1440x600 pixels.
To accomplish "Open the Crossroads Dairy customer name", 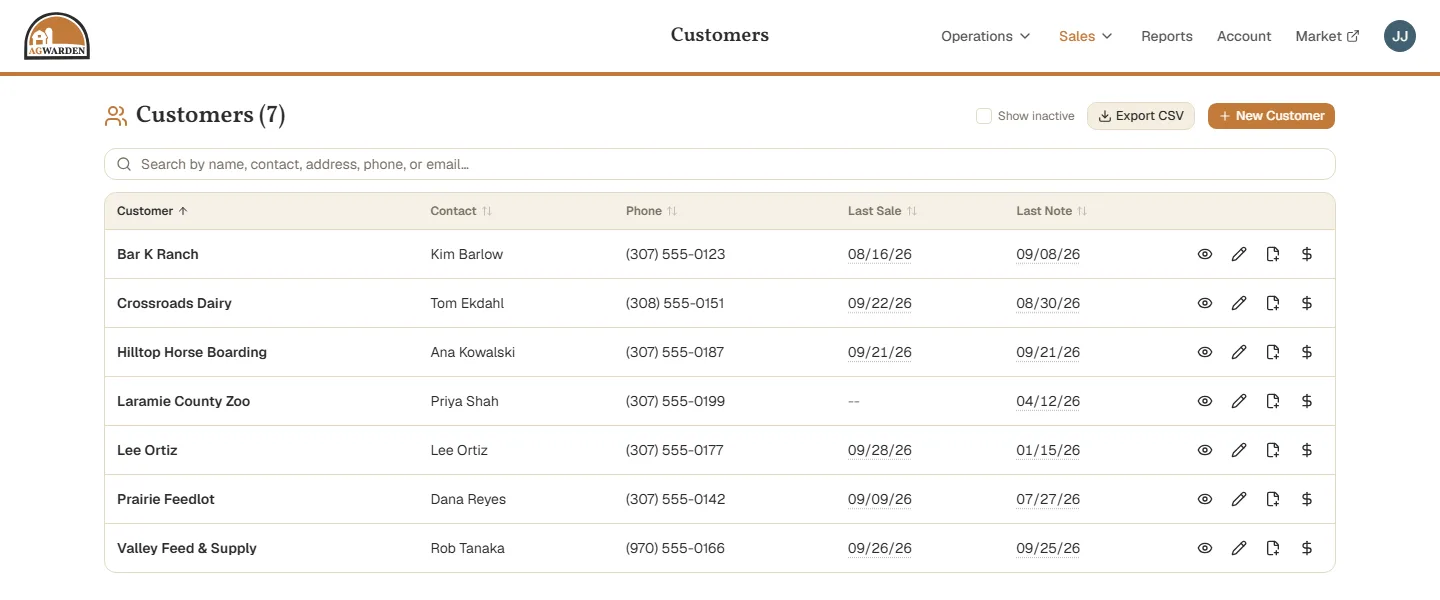I will pos(174,303).
